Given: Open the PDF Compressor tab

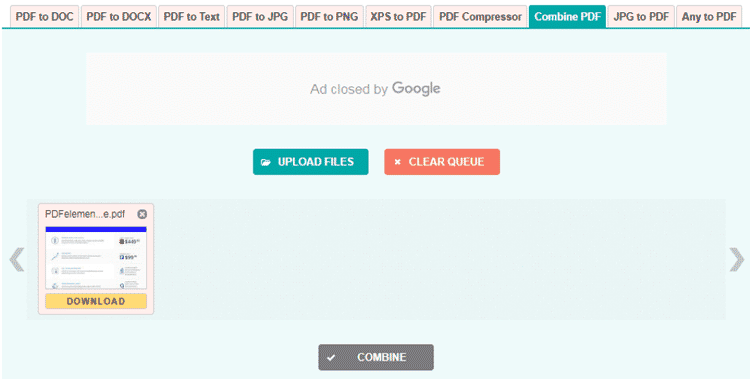Looking at the screenshot, I should [480, 17].
